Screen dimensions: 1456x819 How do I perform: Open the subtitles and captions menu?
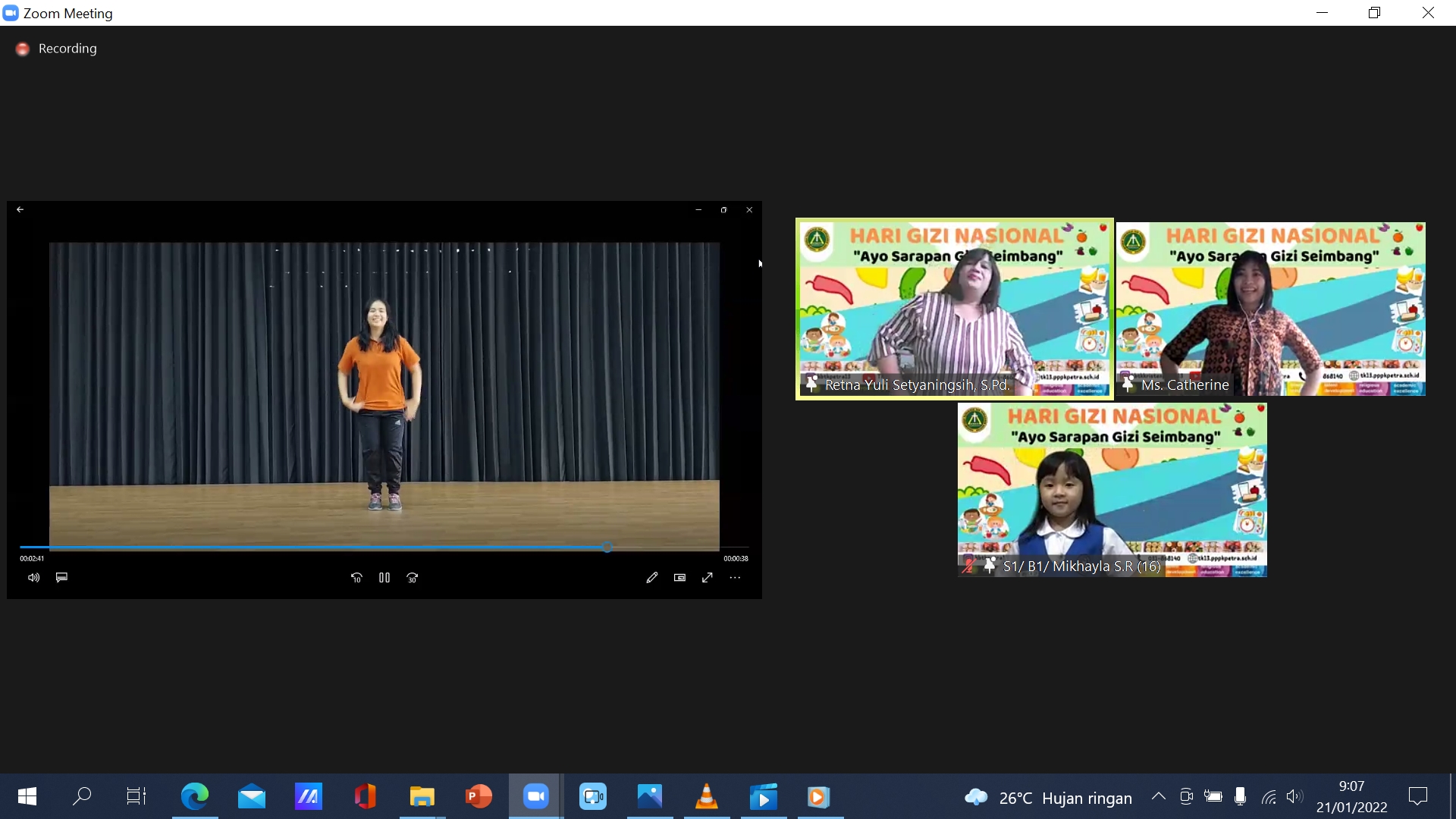click(61, 578)
